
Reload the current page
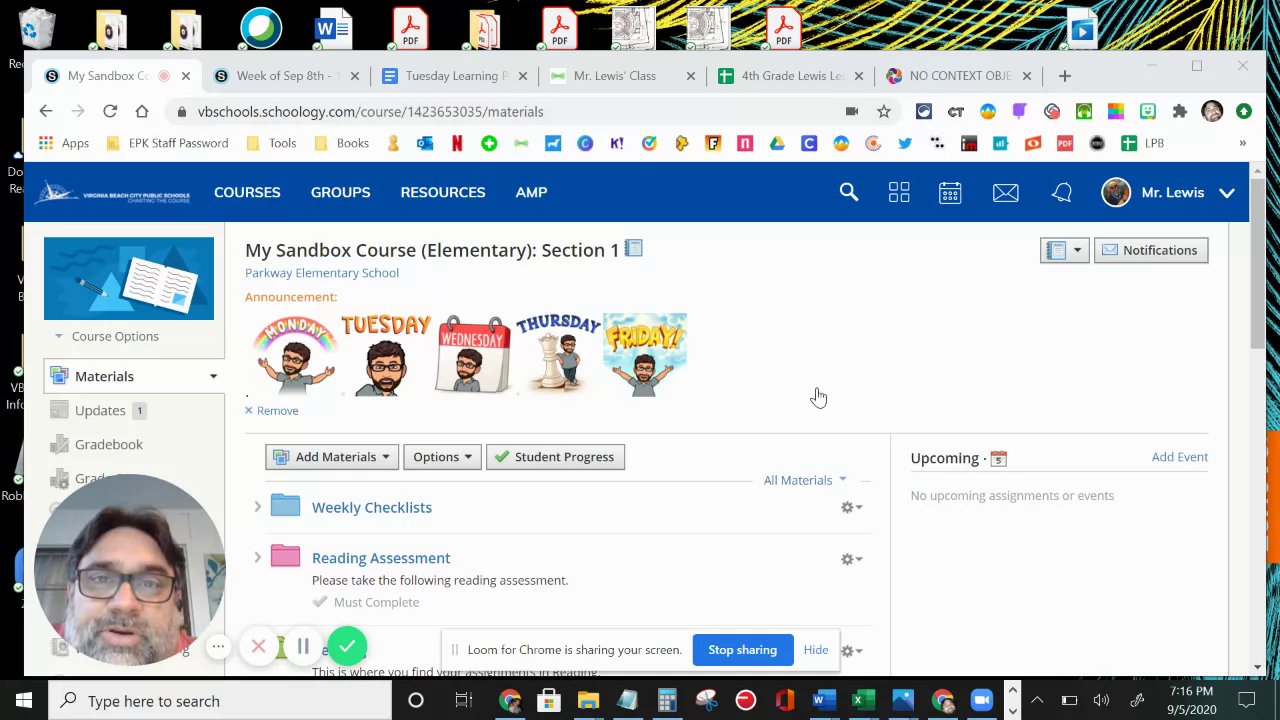[110, 111]
